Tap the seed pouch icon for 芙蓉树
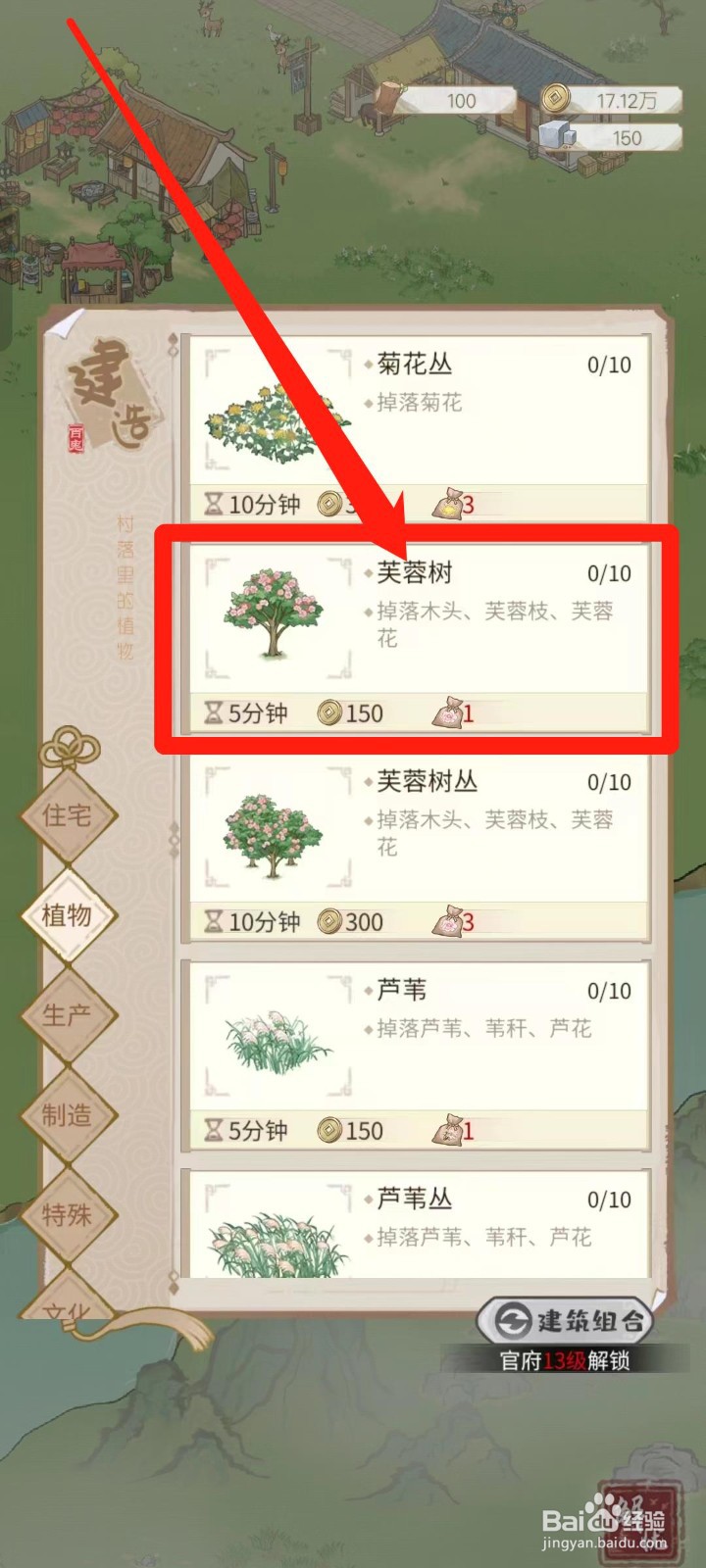Image resolution: width=706 pixels, height=1568 pixels. point(447,712)
